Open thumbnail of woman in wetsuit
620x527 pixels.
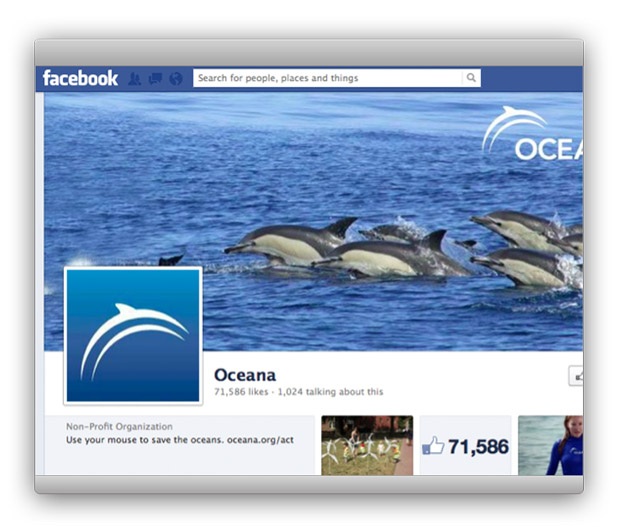[x=550, y=445]
